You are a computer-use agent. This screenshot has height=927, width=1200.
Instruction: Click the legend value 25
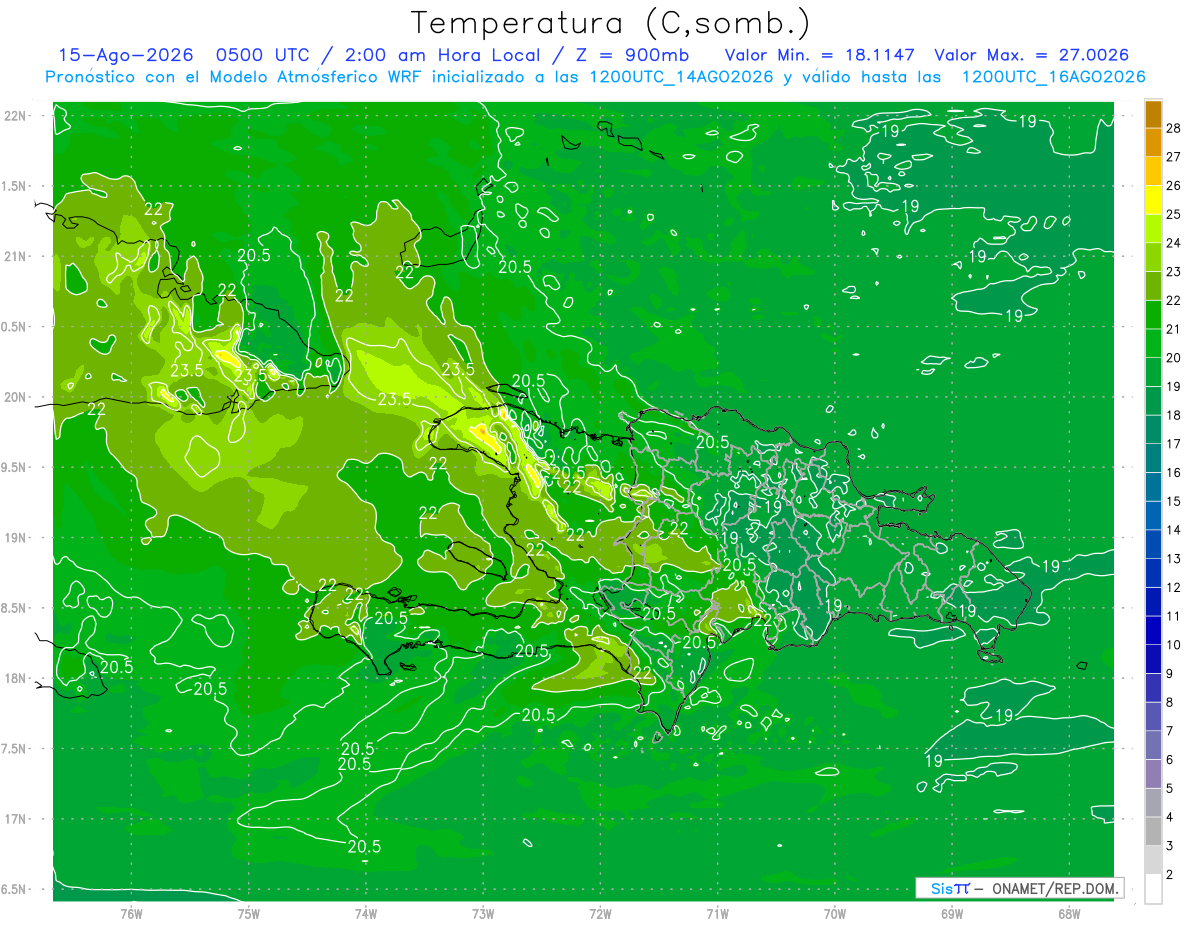tap(1173, 214)
